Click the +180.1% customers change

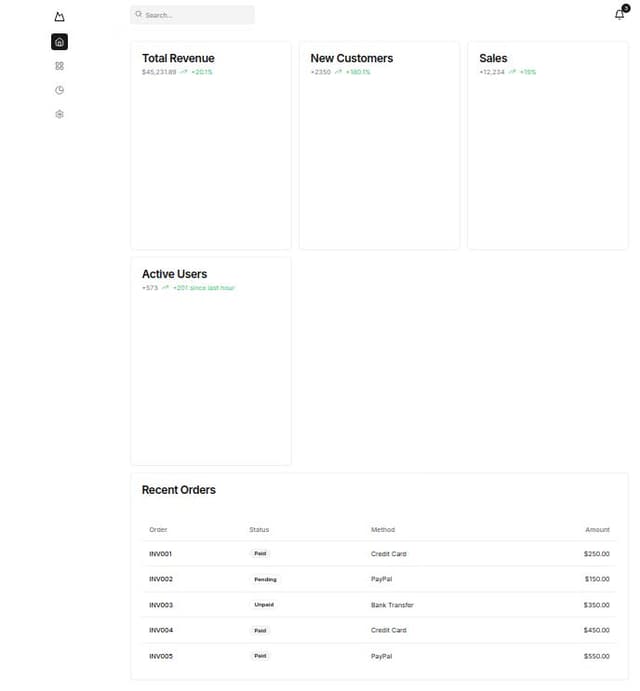pyautogui.click(x=358, y=72)
